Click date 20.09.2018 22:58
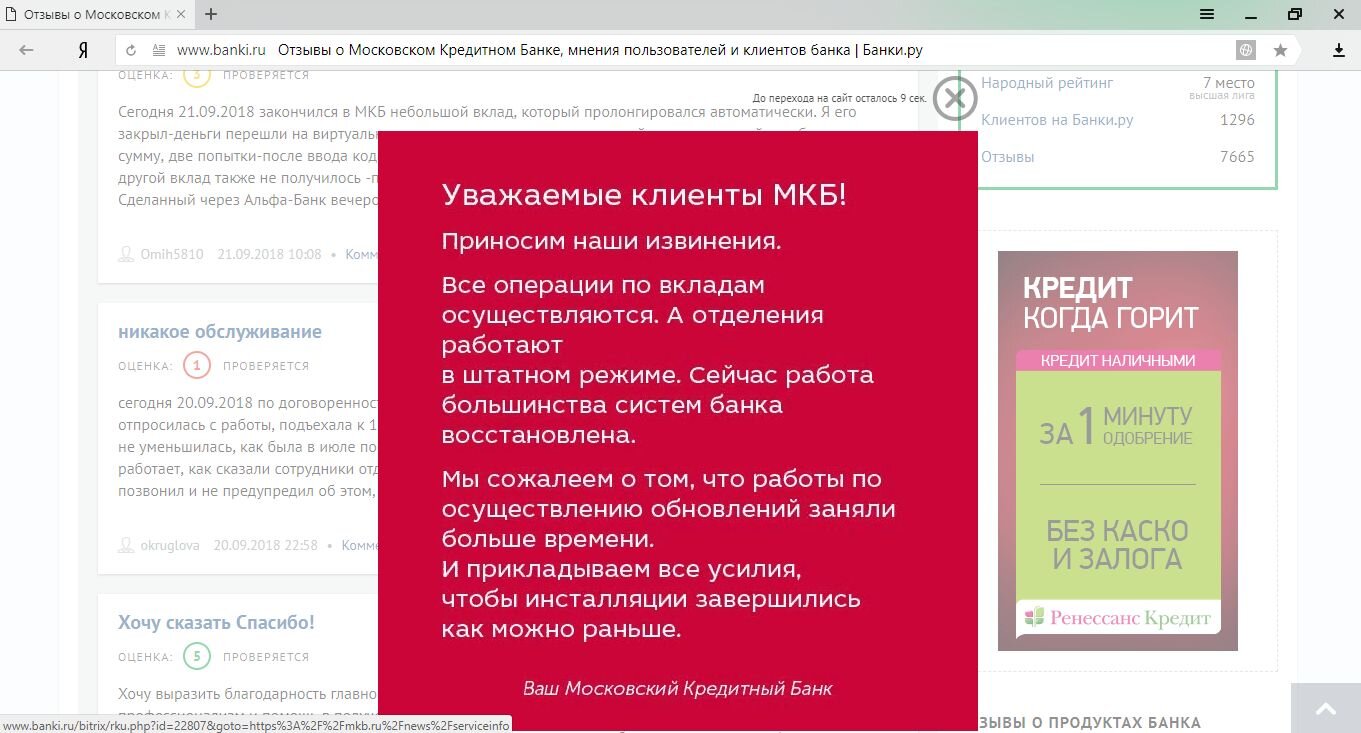Image resolution: width=1361 pixels, height=733 pixels. click(265, 546)
